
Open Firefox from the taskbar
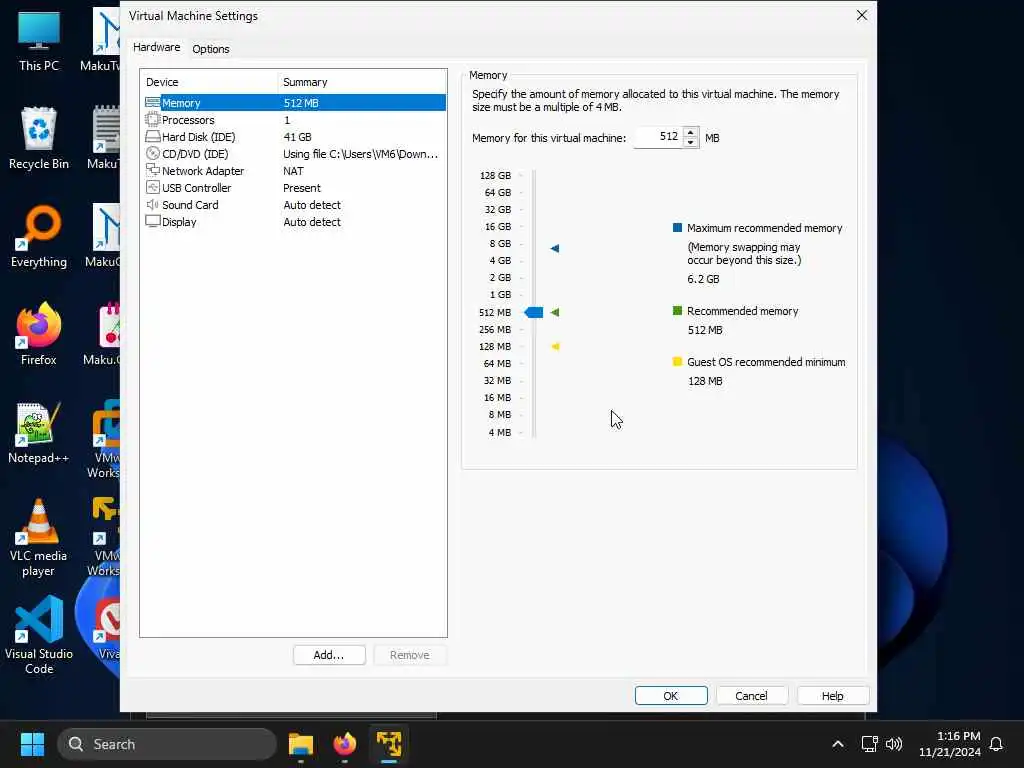pyautogui.click(x=345, y=744)
